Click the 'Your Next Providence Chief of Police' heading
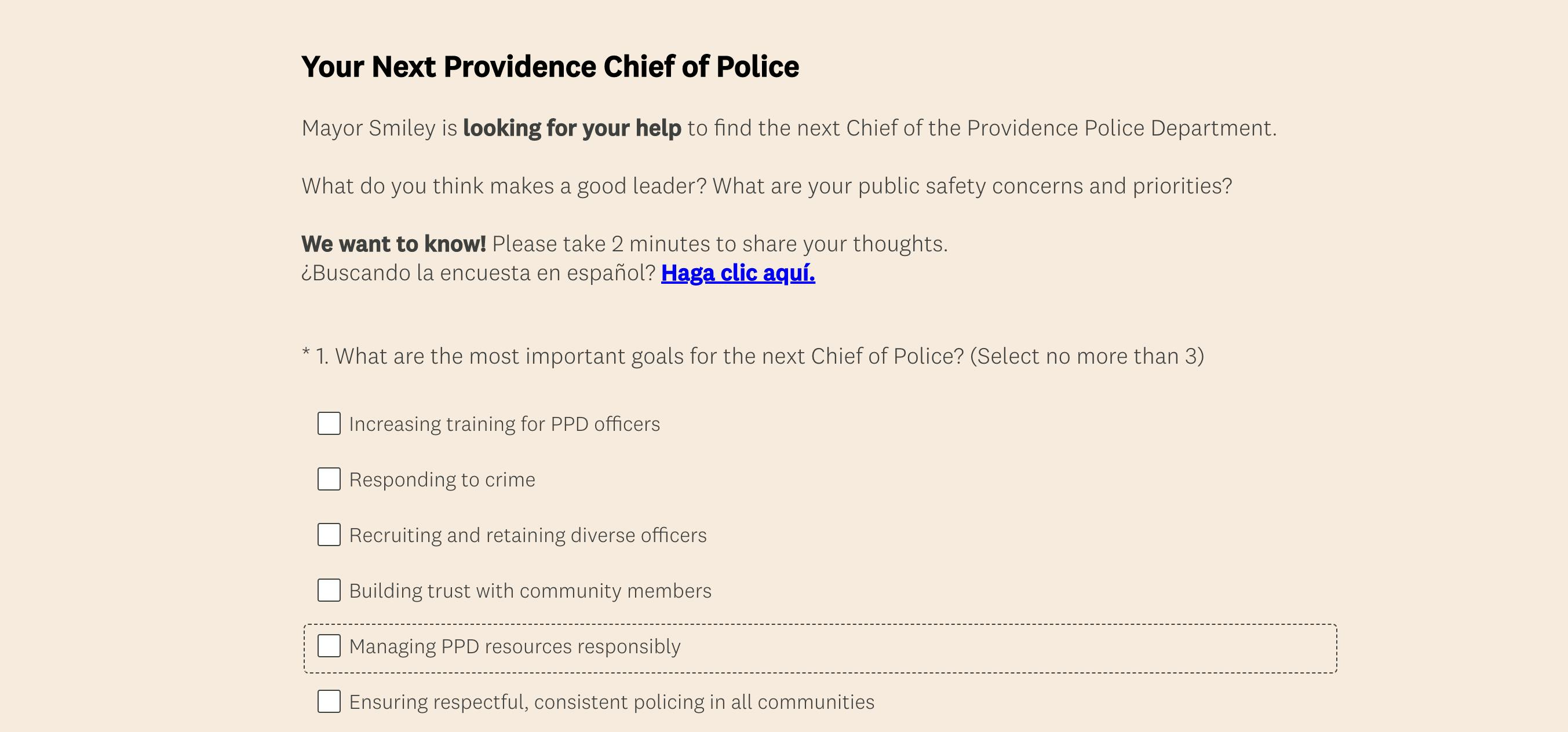The height and width of the screenshot is (732, 1568). pos(550,67)
